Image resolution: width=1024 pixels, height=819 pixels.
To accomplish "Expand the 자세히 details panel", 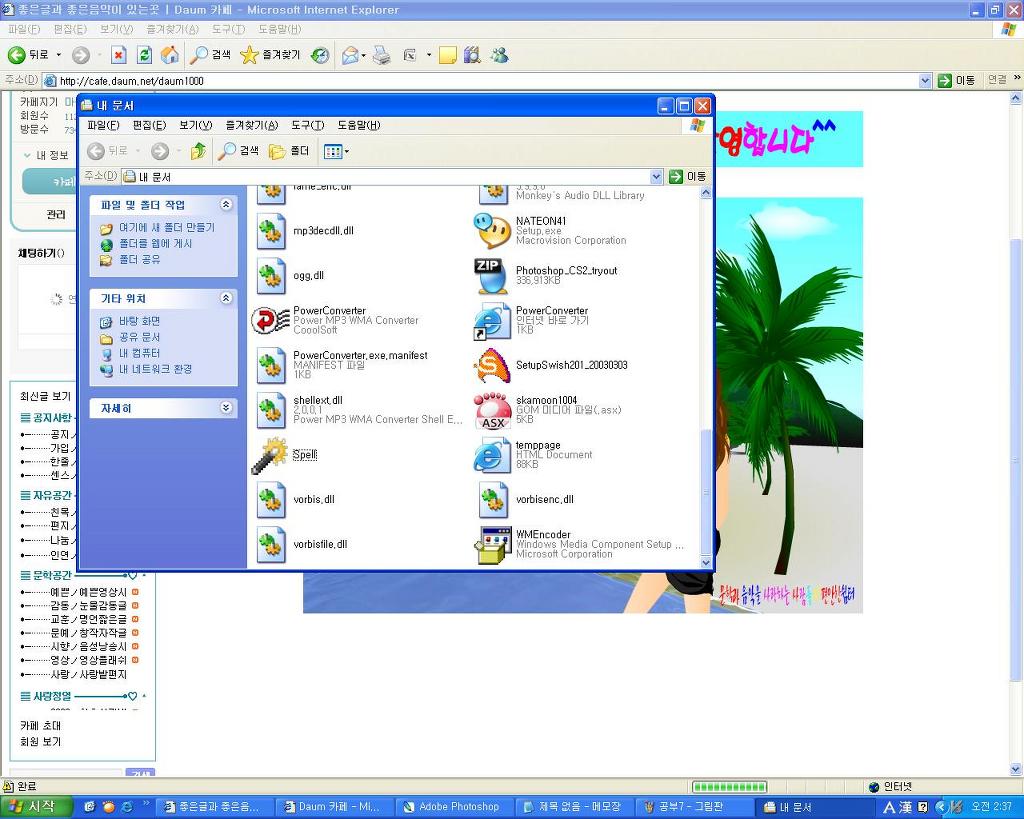I will click(226, 408).
